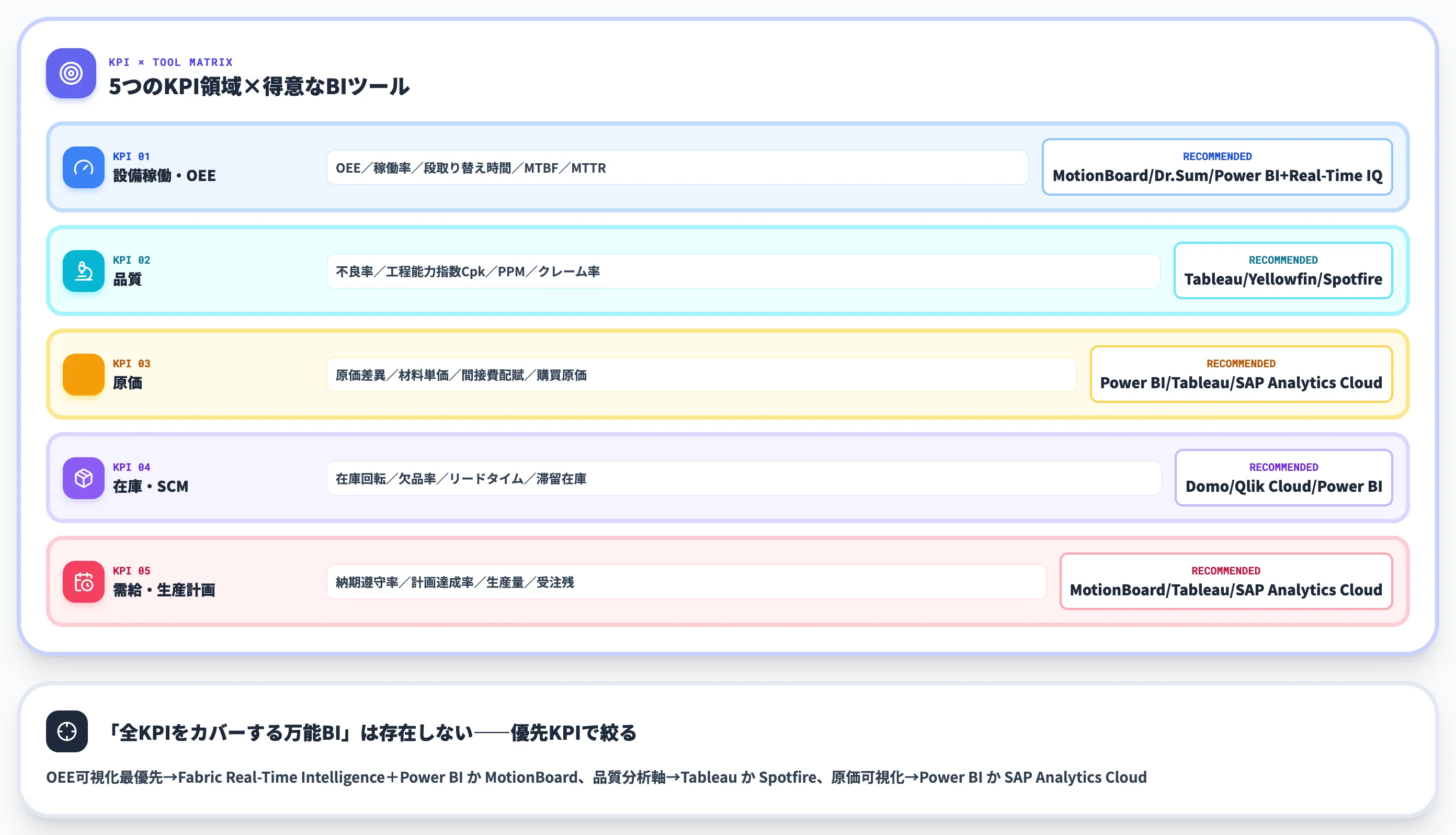Click the 原価 title
Viewport: 1456px width, 835px height.
127,382
